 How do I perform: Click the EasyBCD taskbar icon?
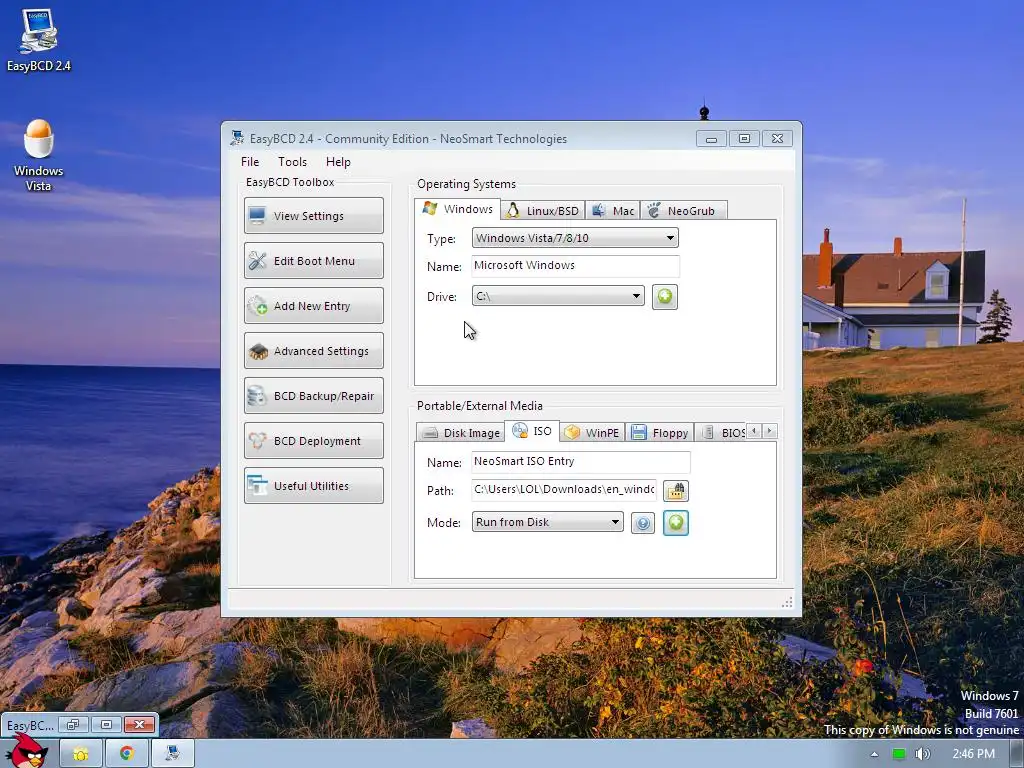[x=172, y=754]
